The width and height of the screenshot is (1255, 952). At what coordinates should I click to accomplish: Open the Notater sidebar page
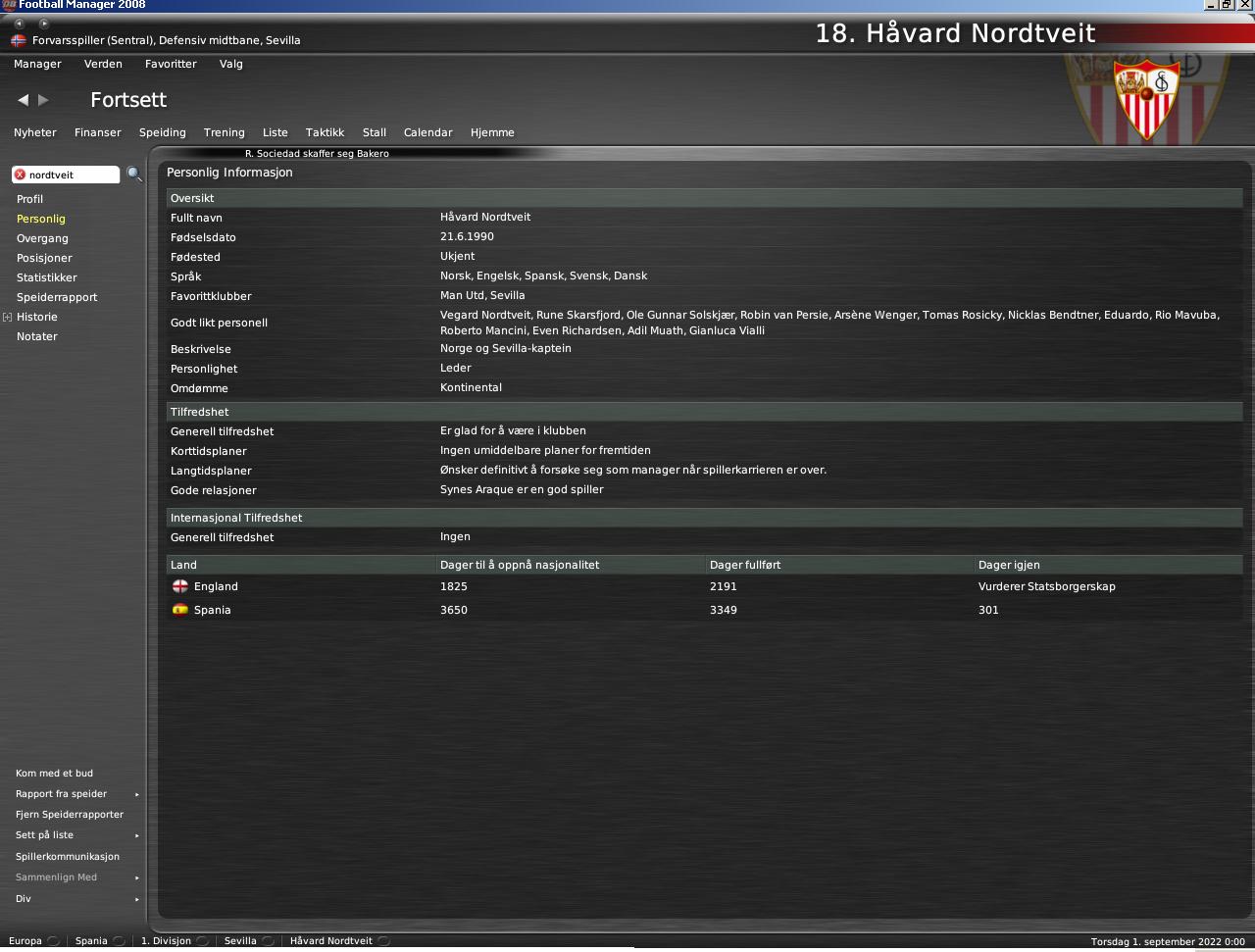[37, 336]
